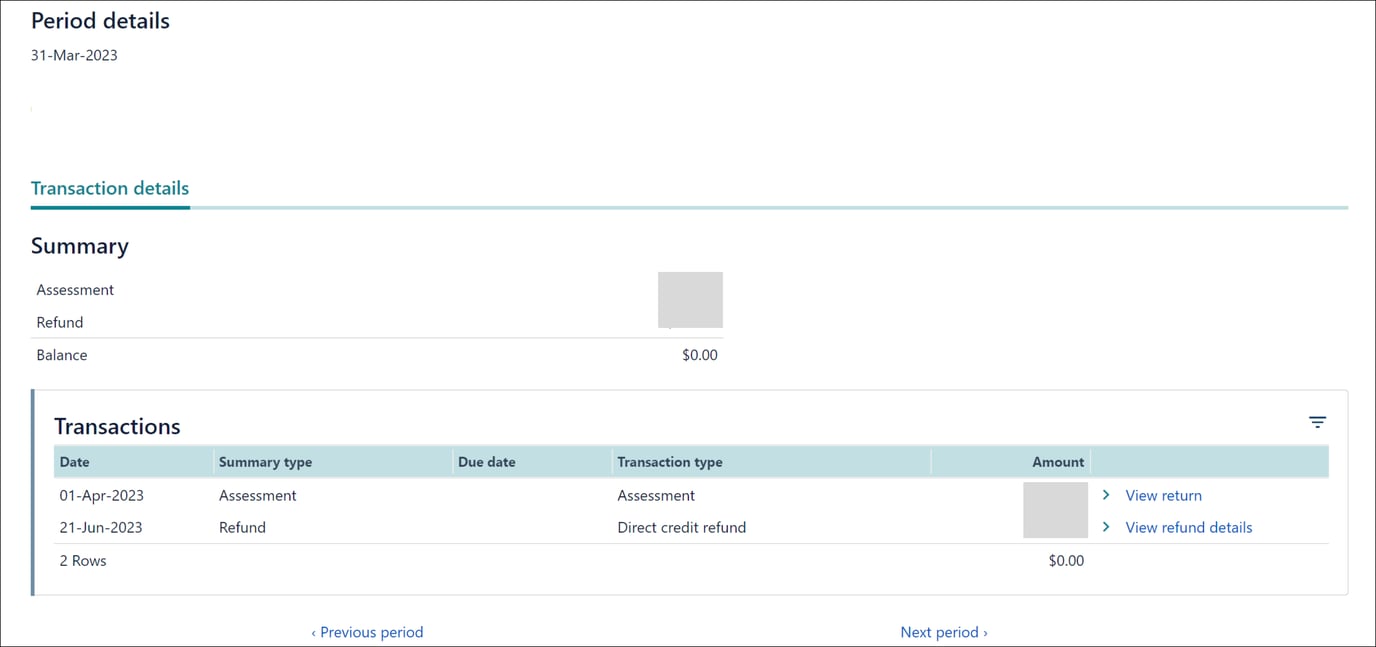Click the Transaction type column header
1376x647 pixels.
pyautogui.click(x=669, y=462)
